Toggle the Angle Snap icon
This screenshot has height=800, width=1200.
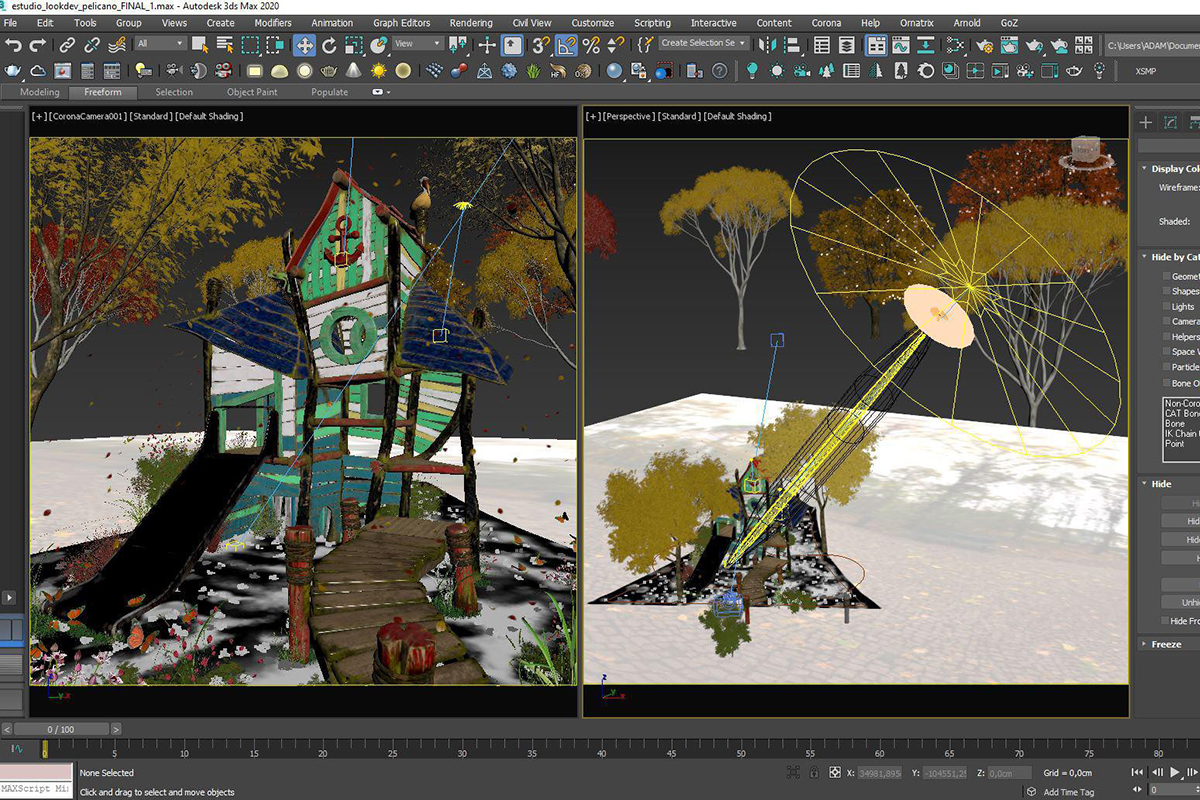[566, 45]
